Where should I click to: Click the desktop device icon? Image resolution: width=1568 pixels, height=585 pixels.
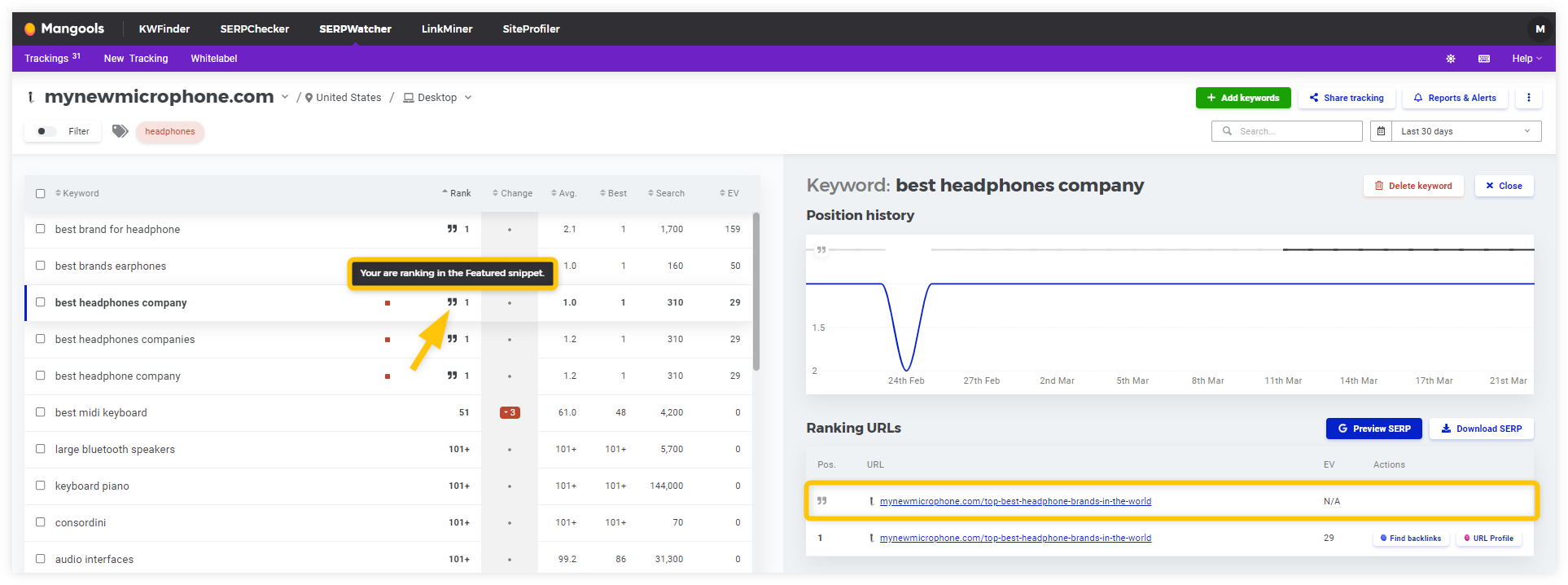(x=409, y=98)
